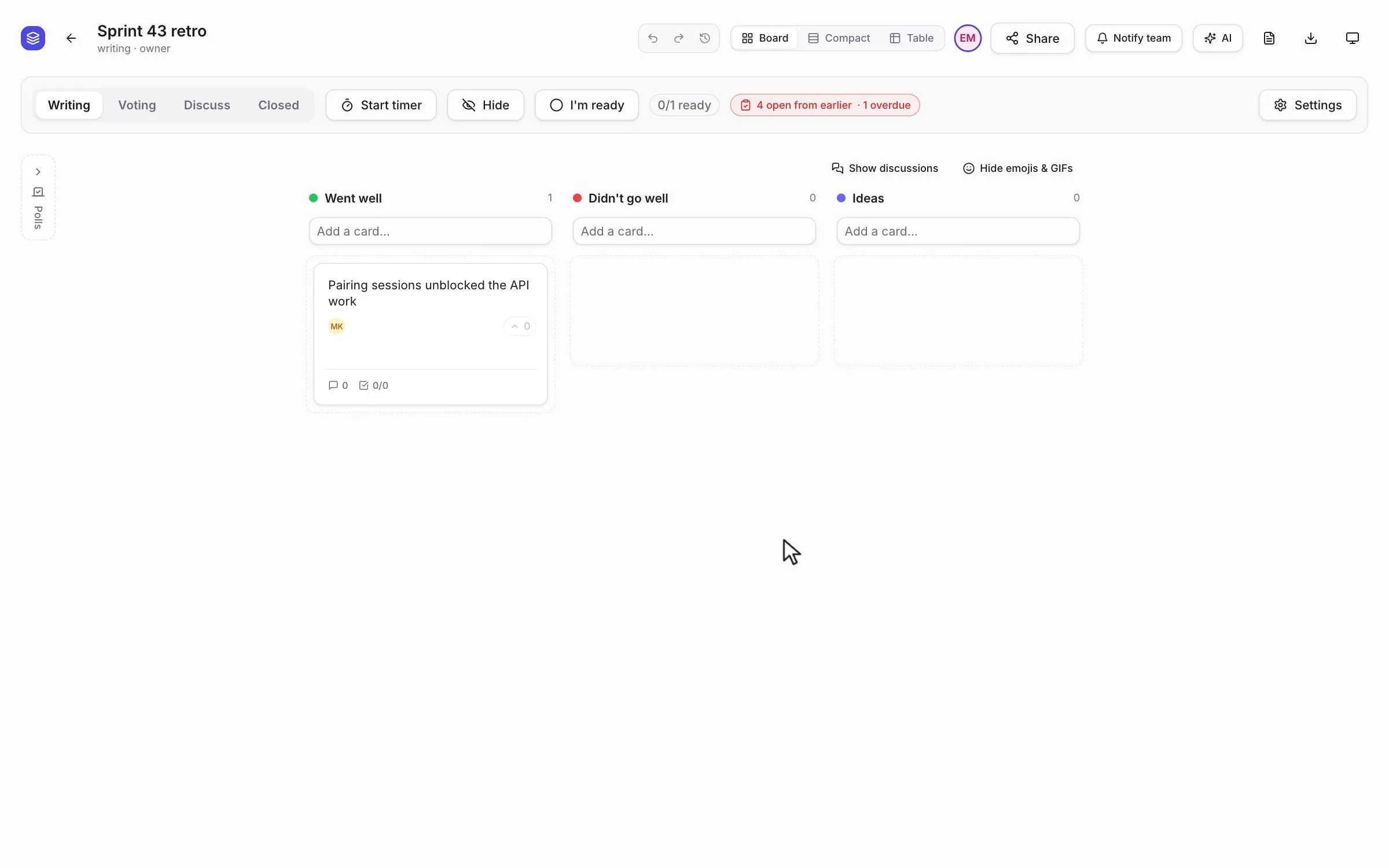Open the version history clock icon
This screenshot has width=1389, height=868.
point(704,38)
